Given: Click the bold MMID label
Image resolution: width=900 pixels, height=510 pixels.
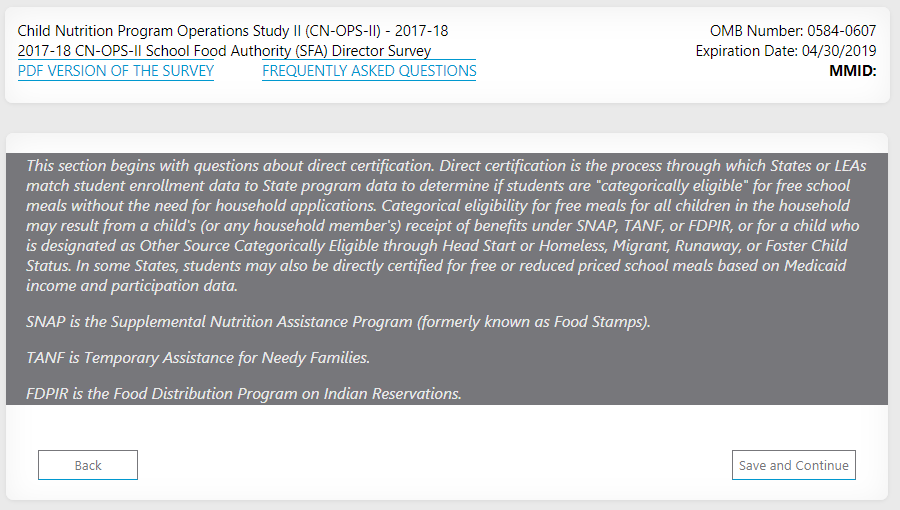Looking at the screenshot, I should 852,71.
